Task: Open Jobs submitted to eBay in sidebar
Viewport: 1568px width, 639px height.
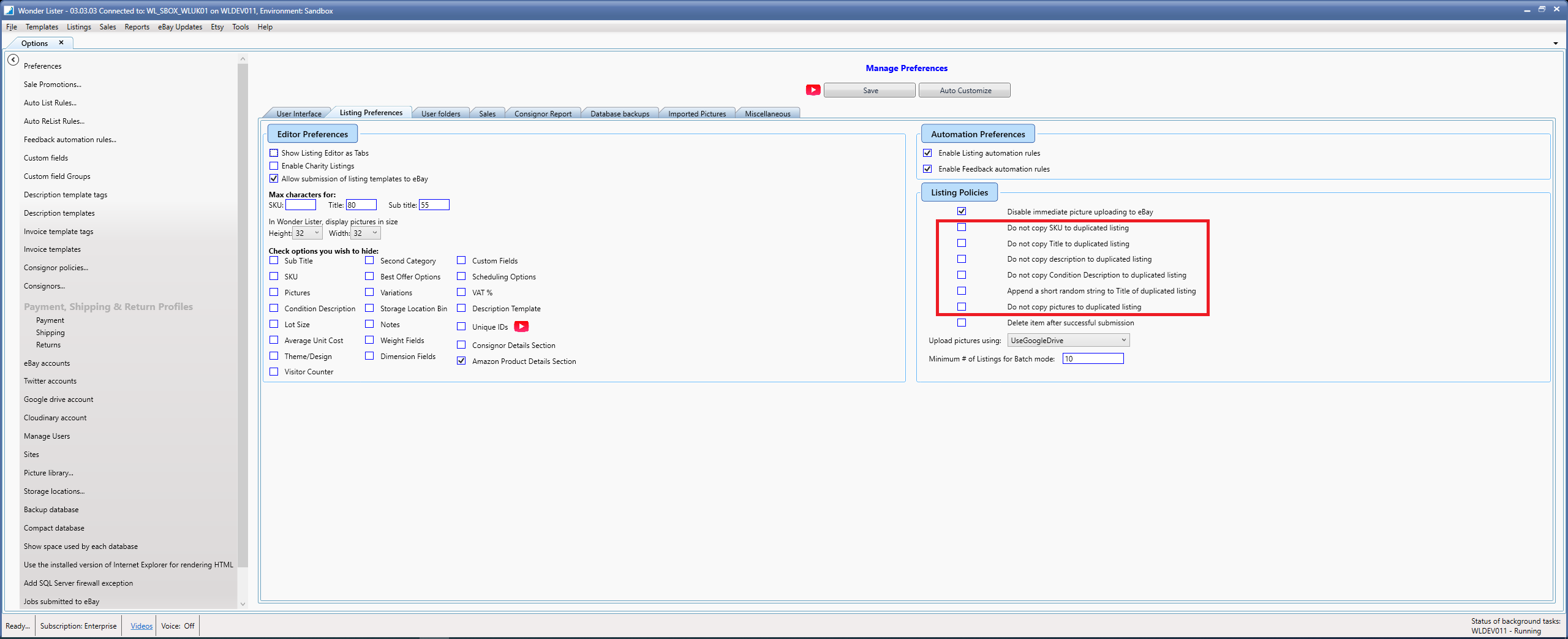Action: click(61, 602)
